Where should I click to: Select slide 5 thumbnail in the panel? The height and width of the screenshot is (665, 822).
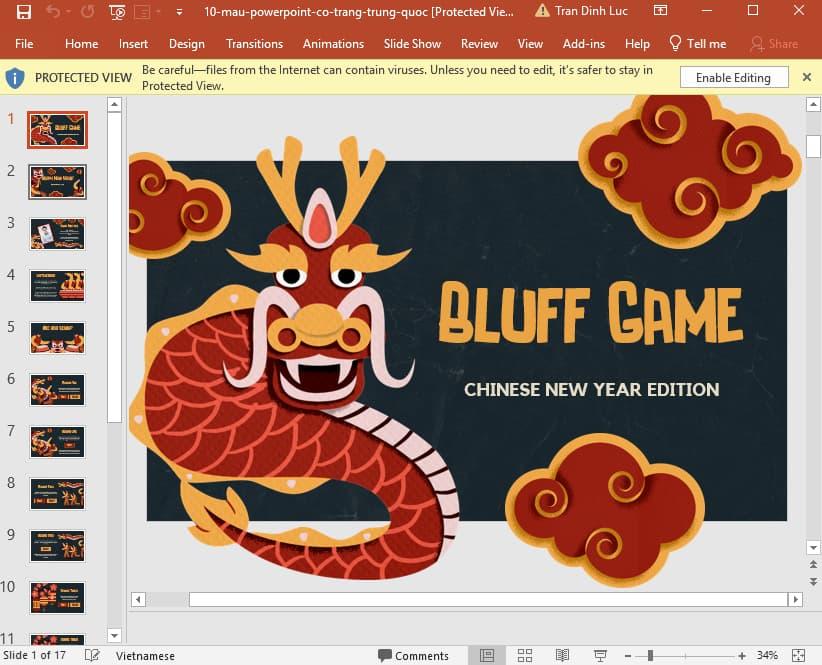57,337
